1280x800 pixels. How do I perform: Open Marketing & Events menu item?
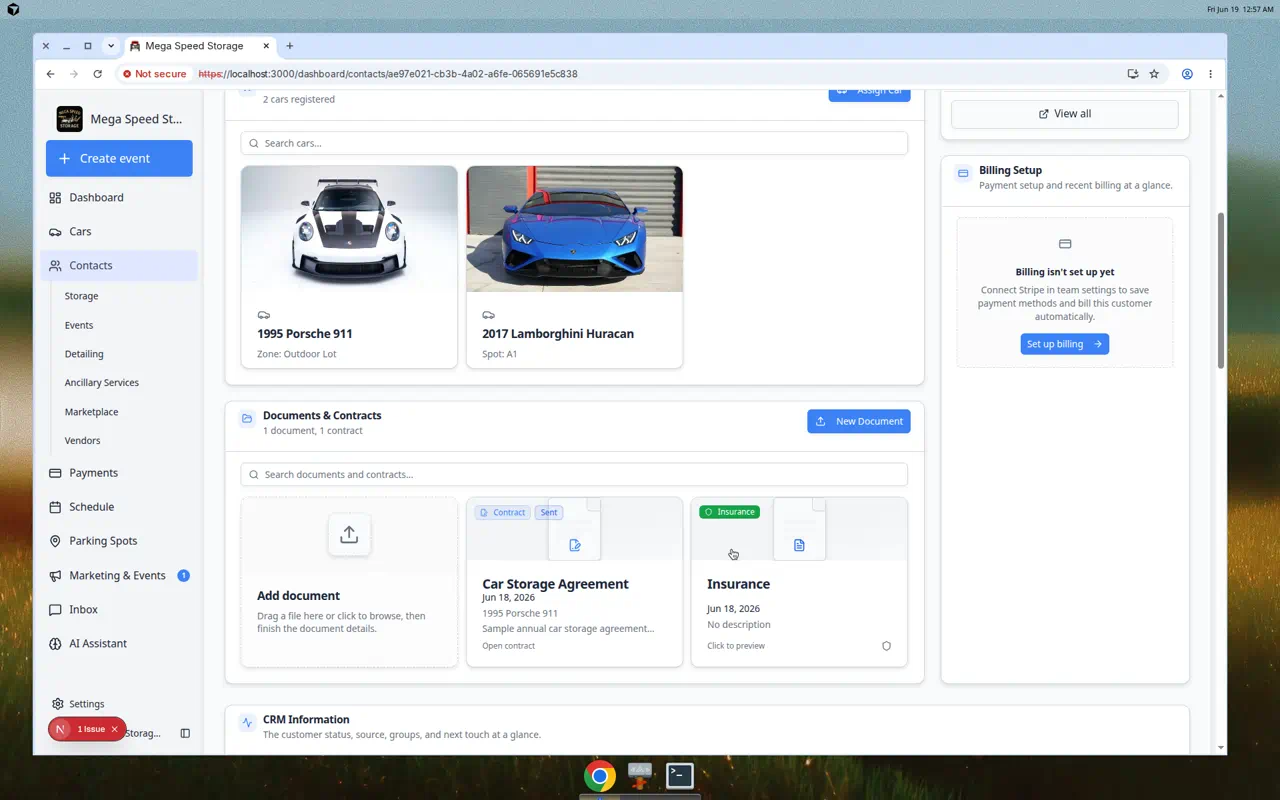[119, 576]
